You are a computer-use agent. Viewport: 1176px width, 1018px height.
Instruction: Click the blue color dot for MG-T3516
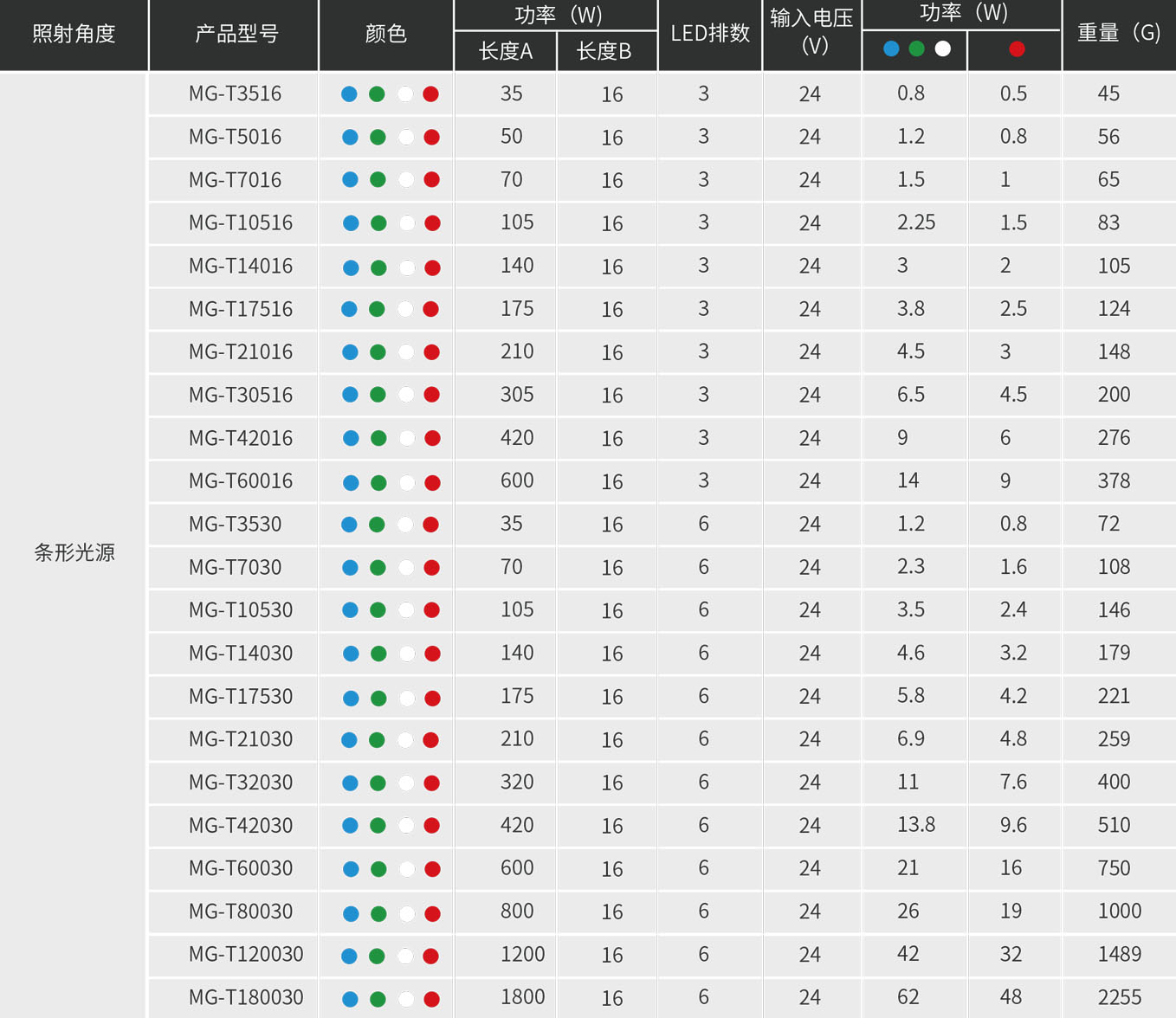point(349,94)
